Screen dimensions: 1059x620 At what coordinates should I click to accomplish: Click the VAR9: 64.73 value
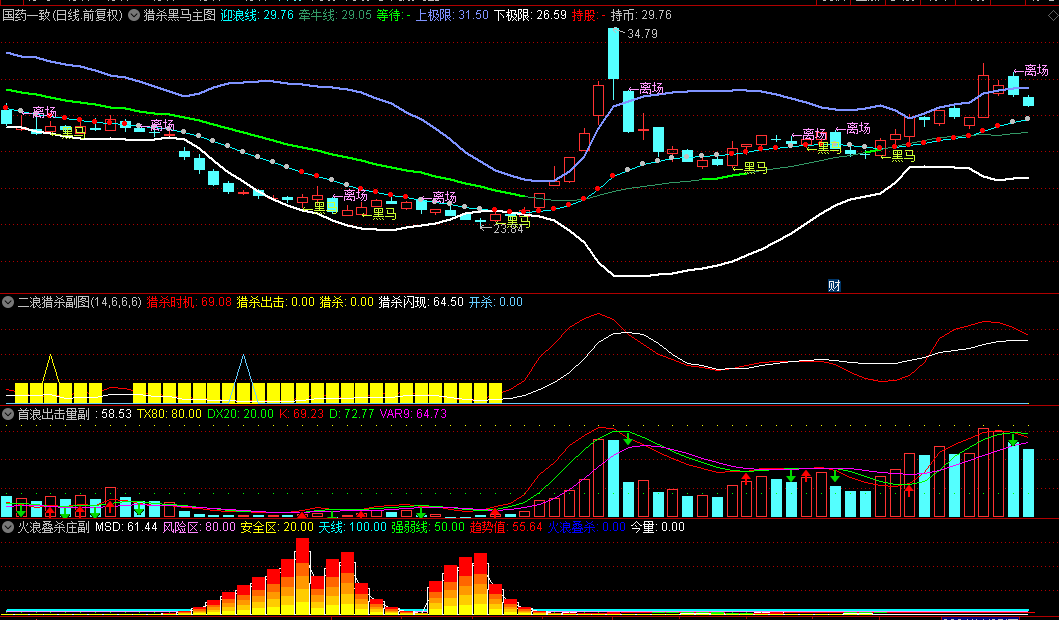tap(413, 414)
